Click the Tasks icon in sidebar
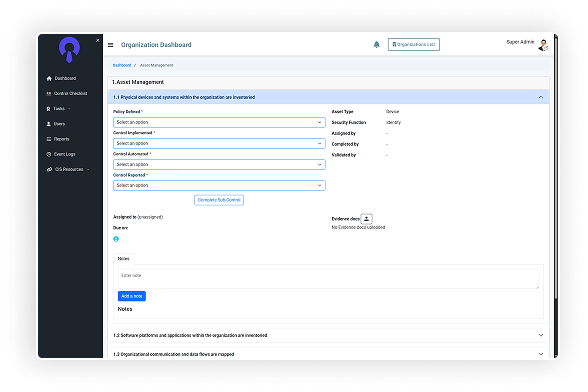 [48, 109]
